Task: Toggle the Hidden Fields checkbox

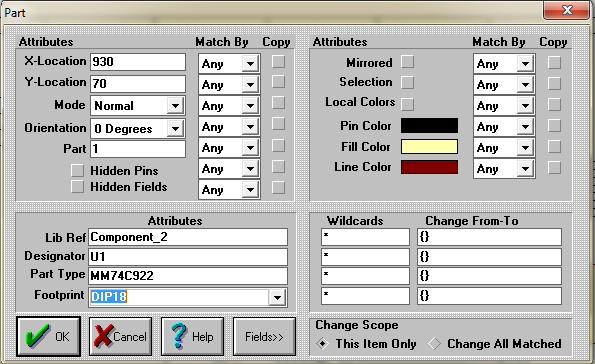Action: point(77,186)
